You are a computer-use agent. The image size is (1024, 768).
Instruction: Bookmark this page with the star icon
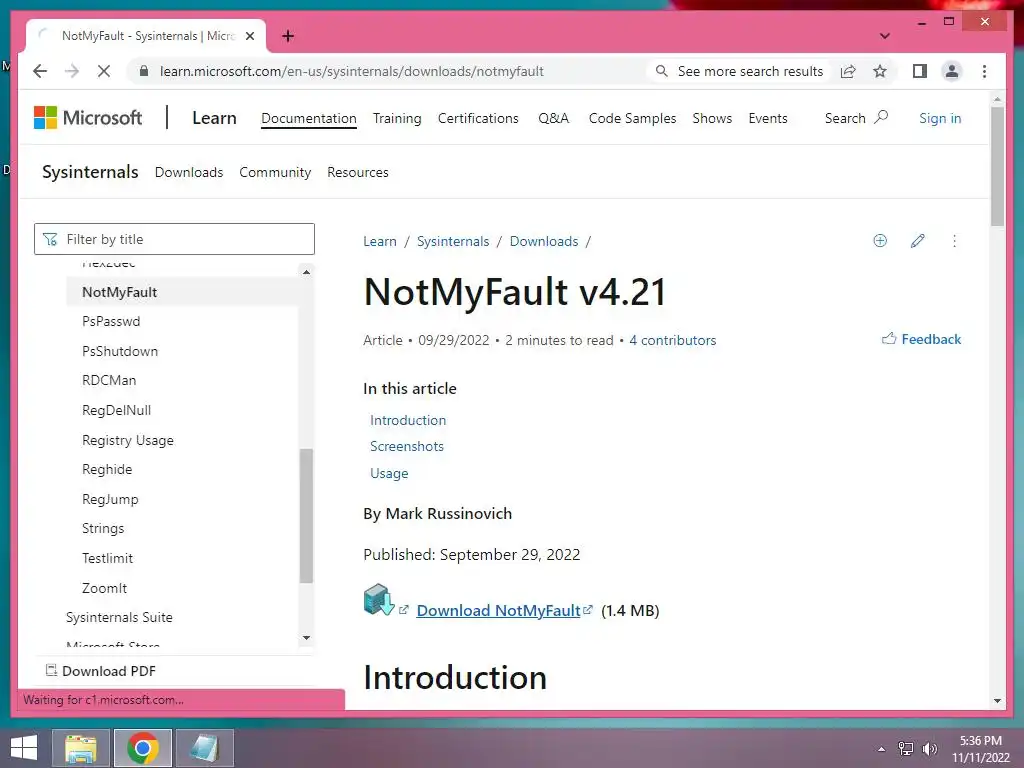[880, 71]
